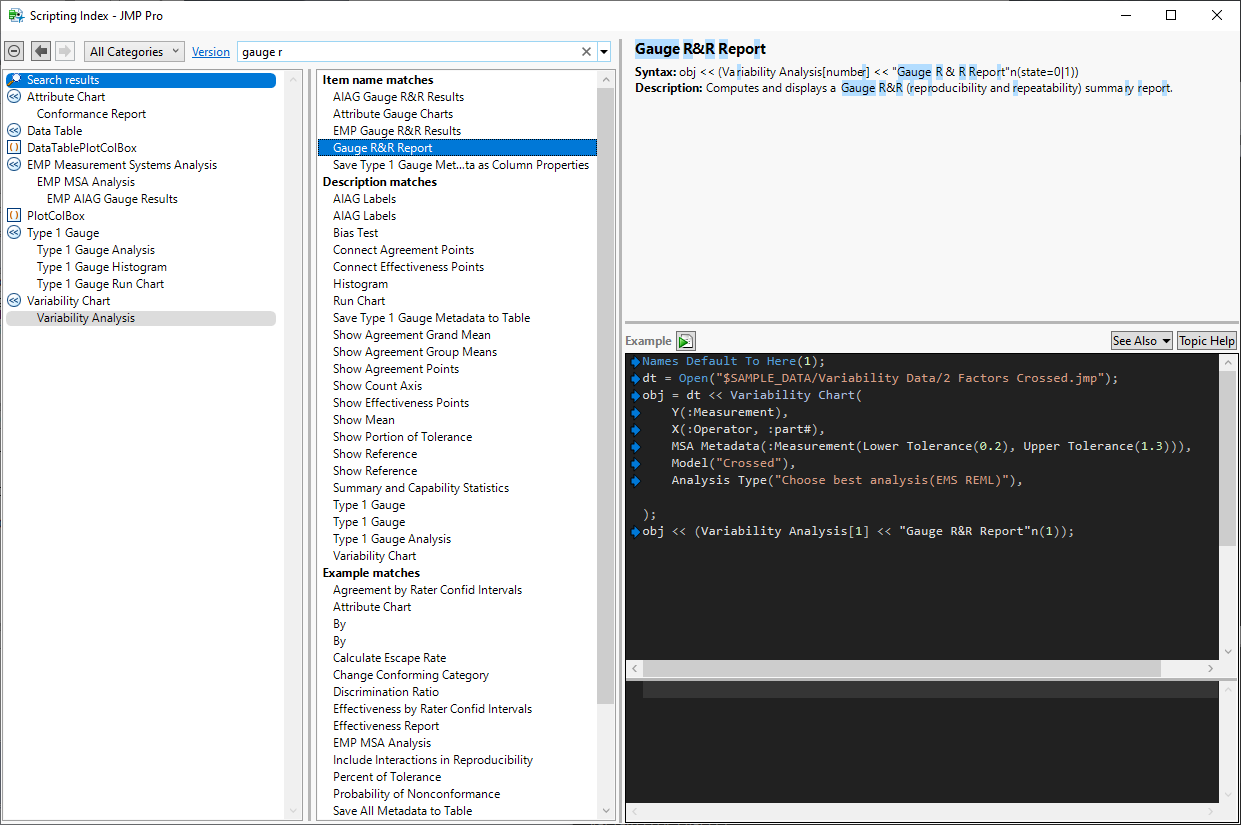Click the JMP app icon in title bar
This screenshot has width=1241, height=825.
(14, 15)
